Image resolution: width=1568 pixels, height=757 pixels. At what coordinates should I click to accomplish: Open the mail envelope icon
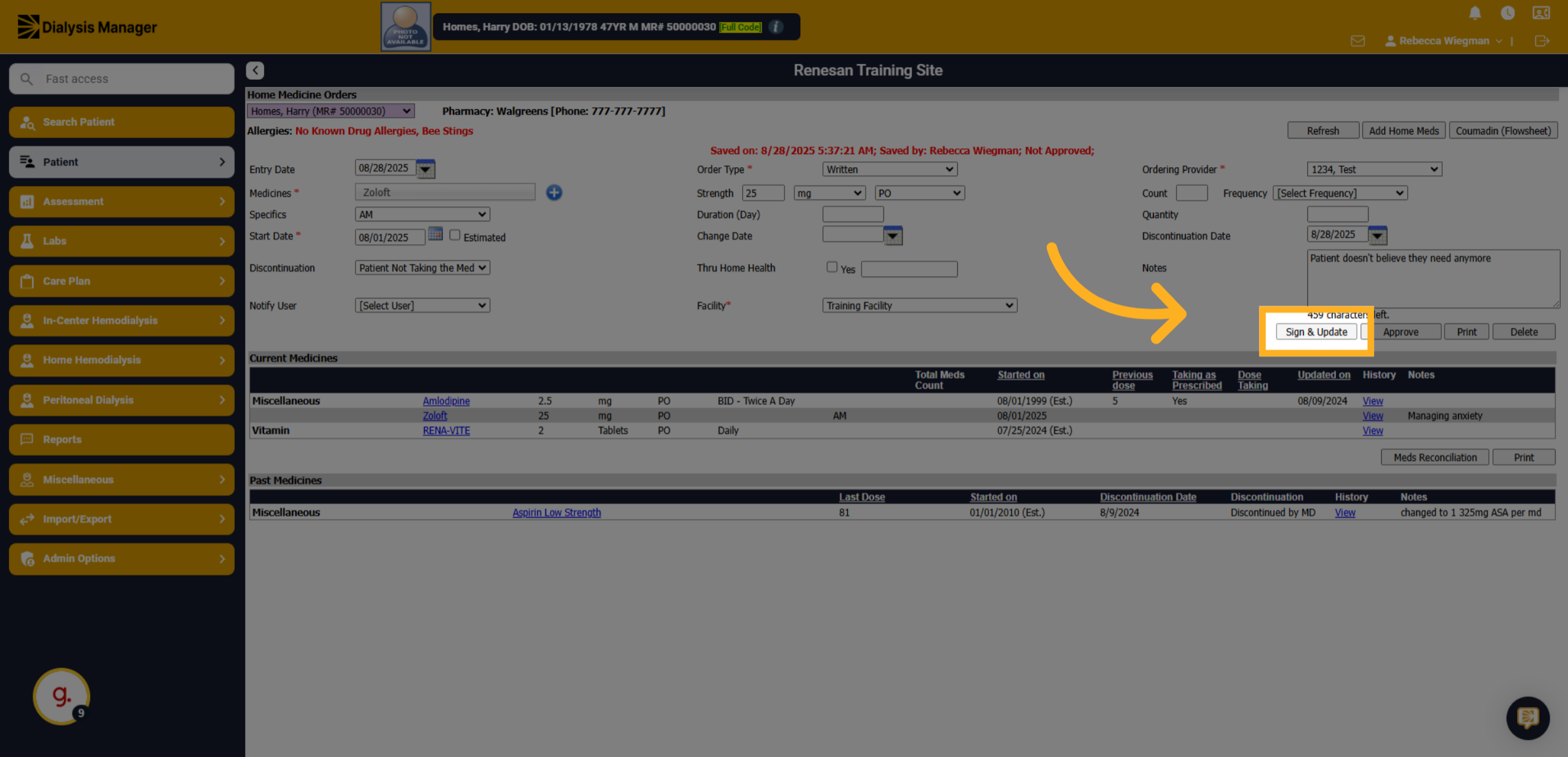[x=1358, y=40]
